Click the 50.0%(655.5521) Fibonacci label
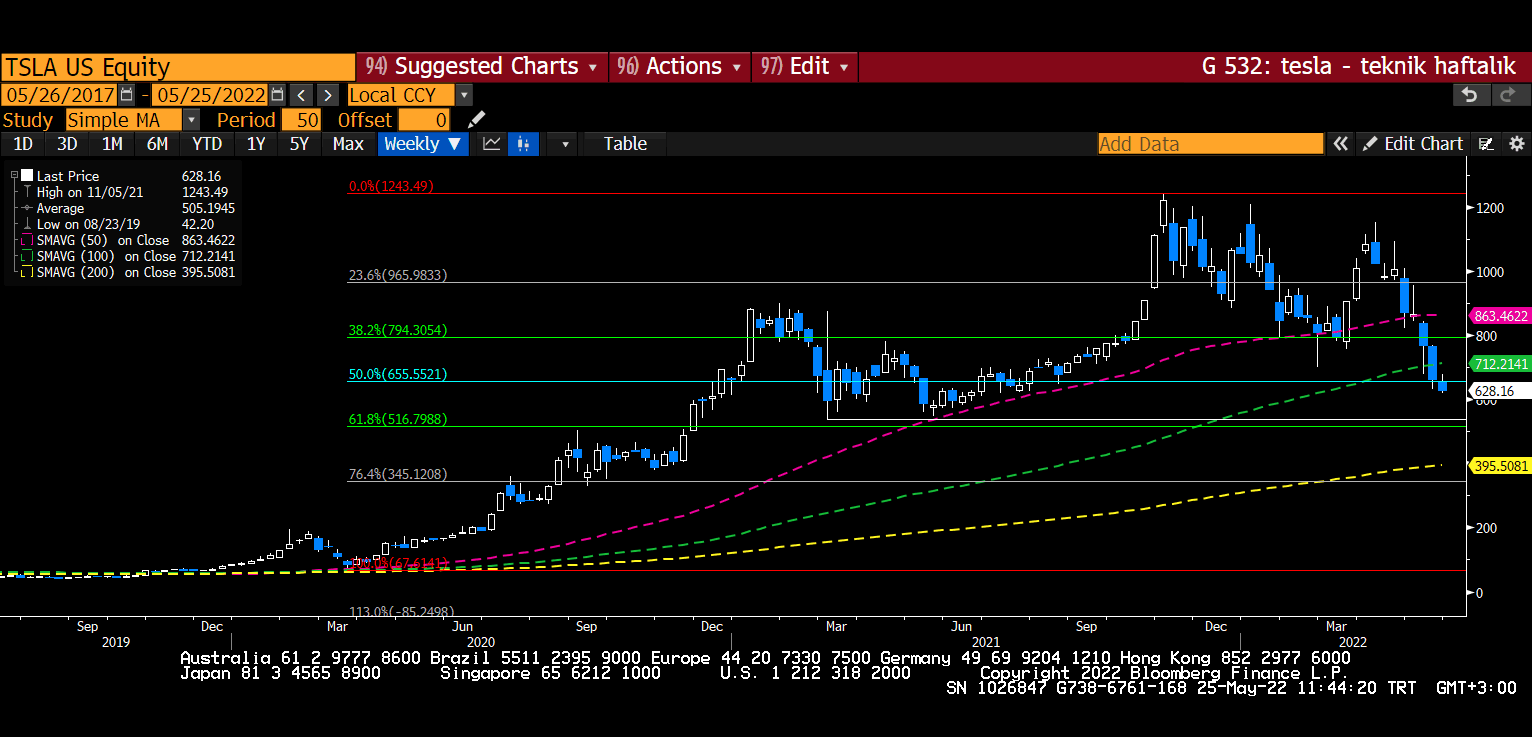Viewport: 1532px width, 737px height. (x=397, y=374)
